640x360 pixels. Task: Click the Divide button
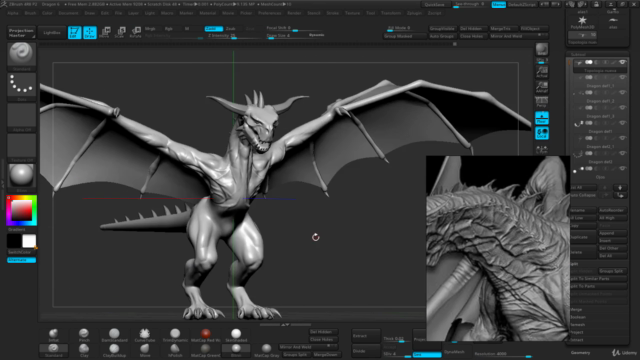click(365, 351)
